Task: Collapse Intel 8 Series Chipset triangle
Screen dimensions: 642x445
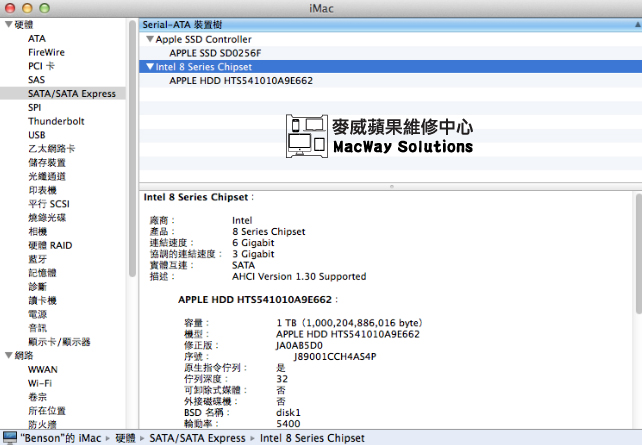Action: coord(150,66)
